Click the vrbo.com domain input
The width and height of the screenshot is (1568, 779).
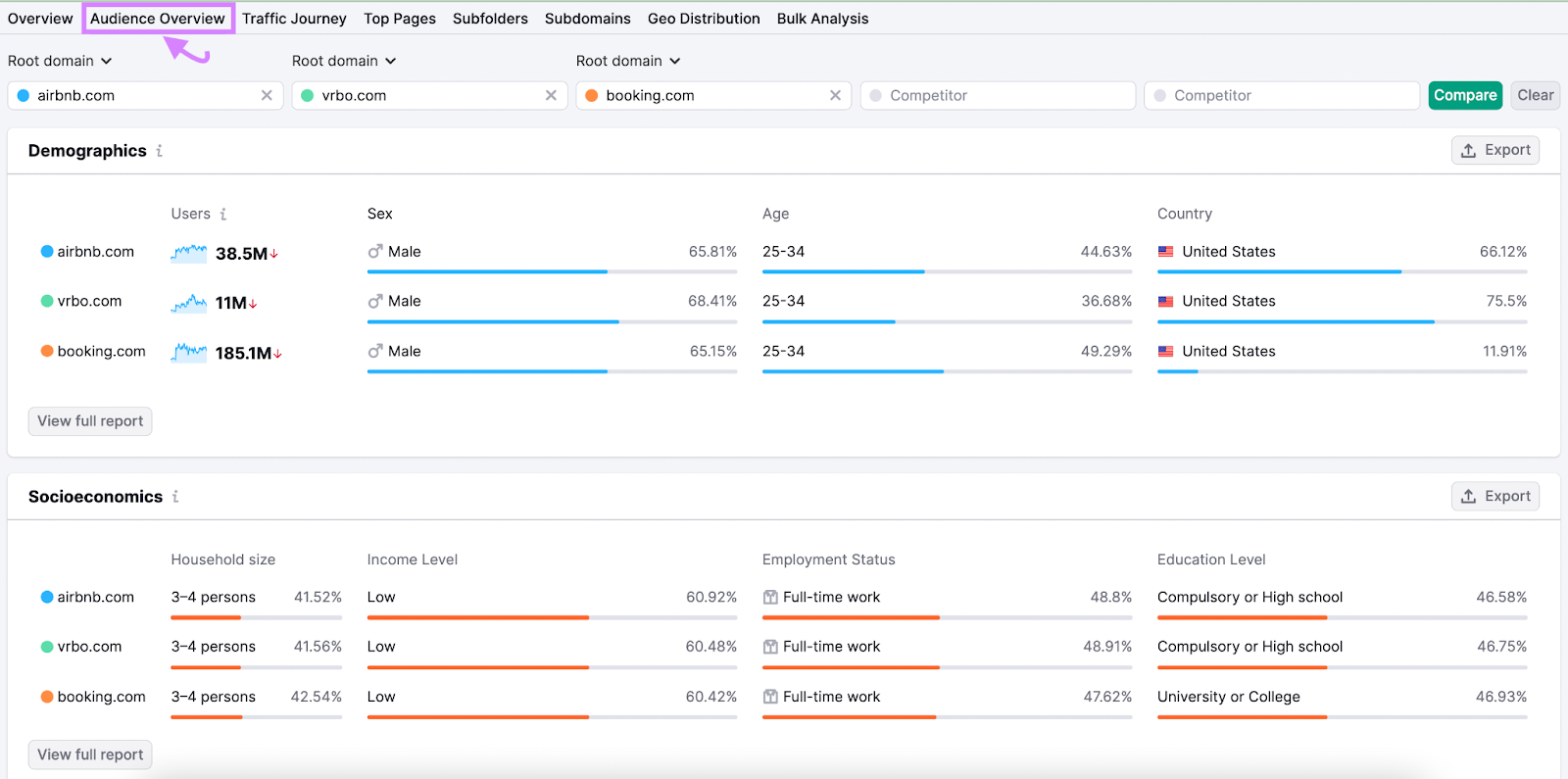(430, 95)
